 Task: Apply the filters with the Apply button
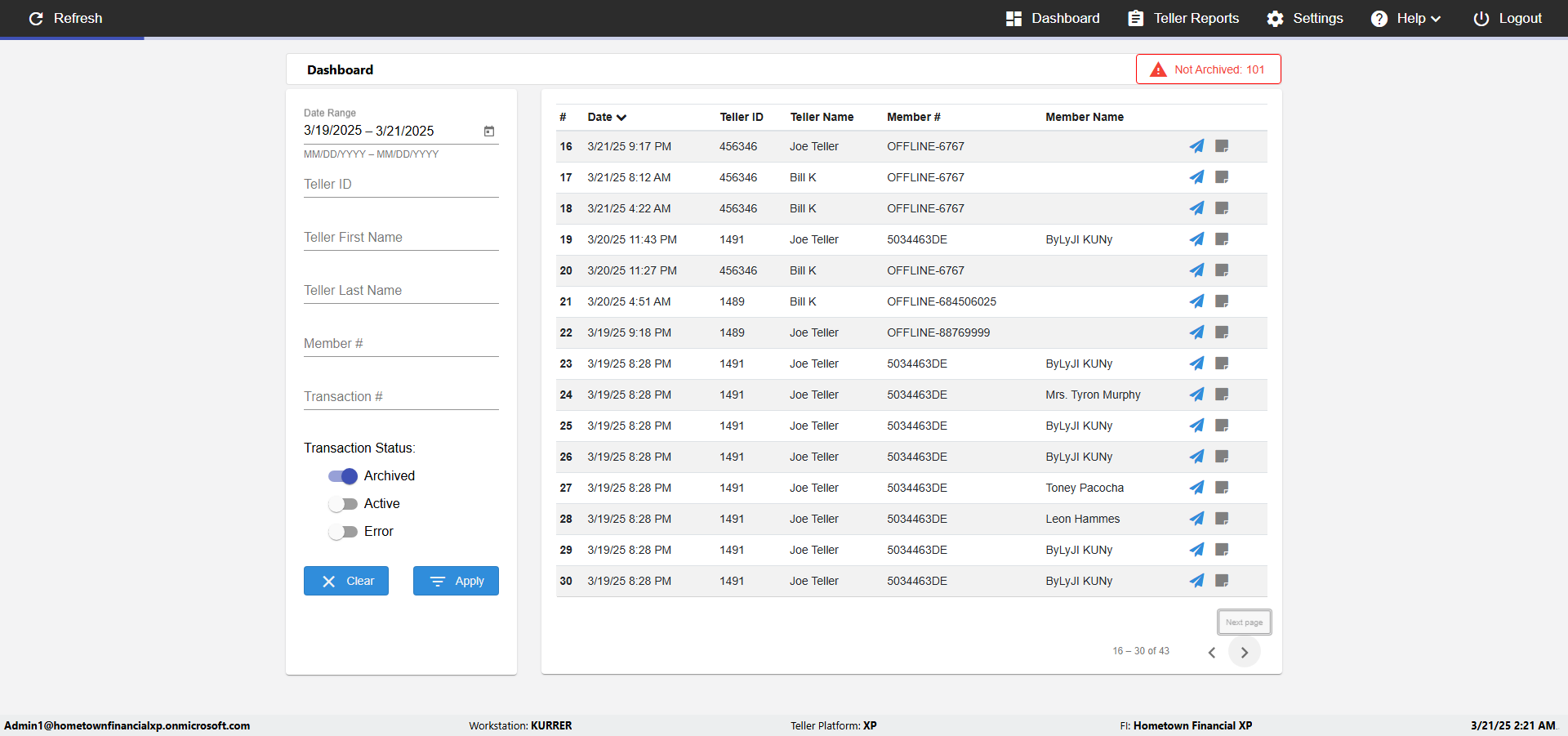456,581
